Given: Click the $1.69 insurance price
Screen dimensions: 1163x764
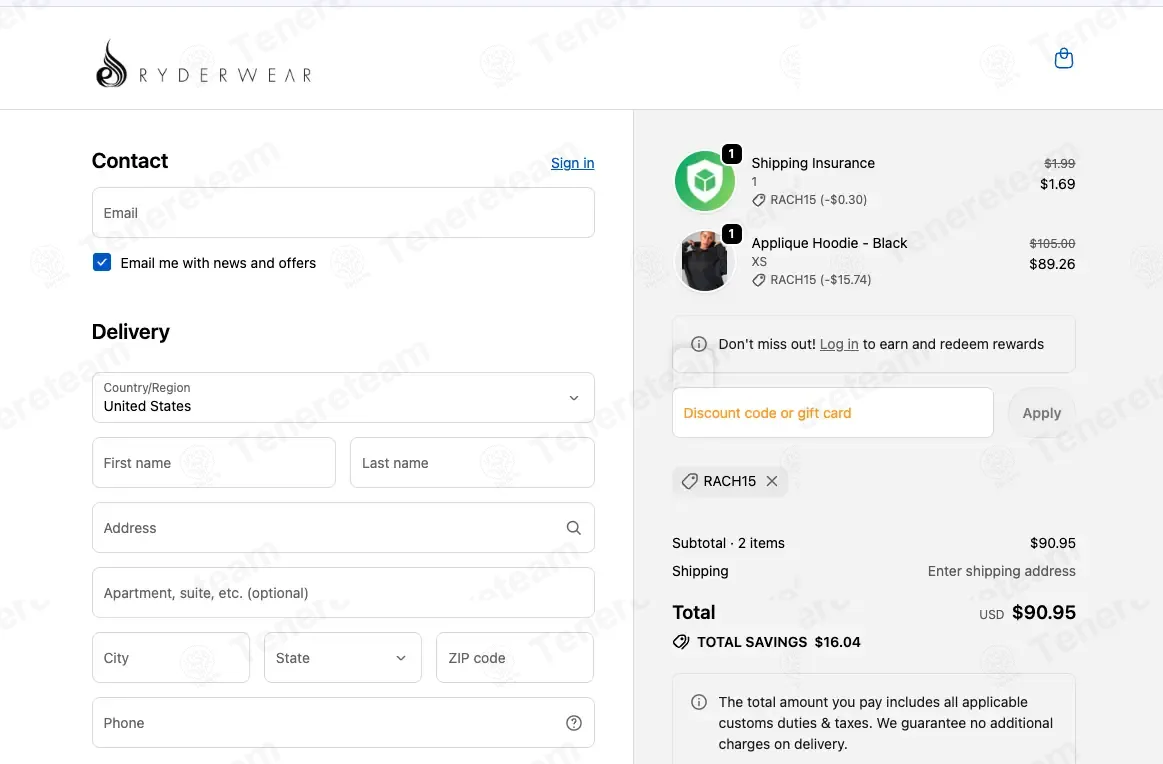Looking at the screenshot, I should (x=1057, y=184).
